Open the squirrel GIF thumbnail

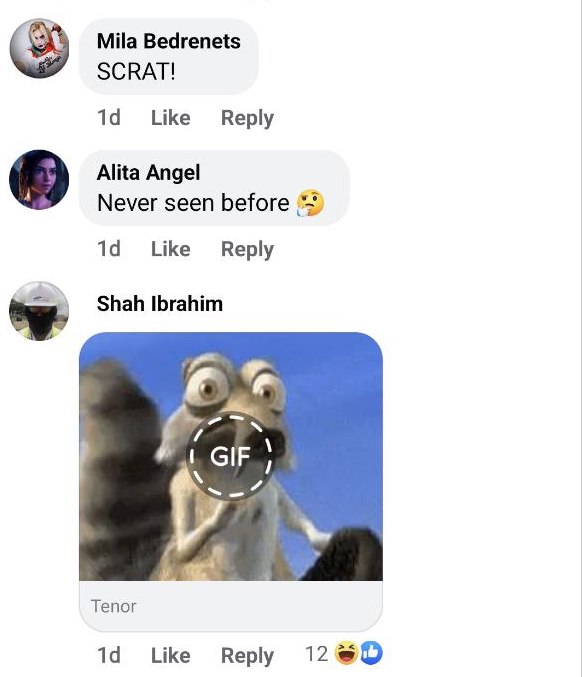[x=231, y=456]
